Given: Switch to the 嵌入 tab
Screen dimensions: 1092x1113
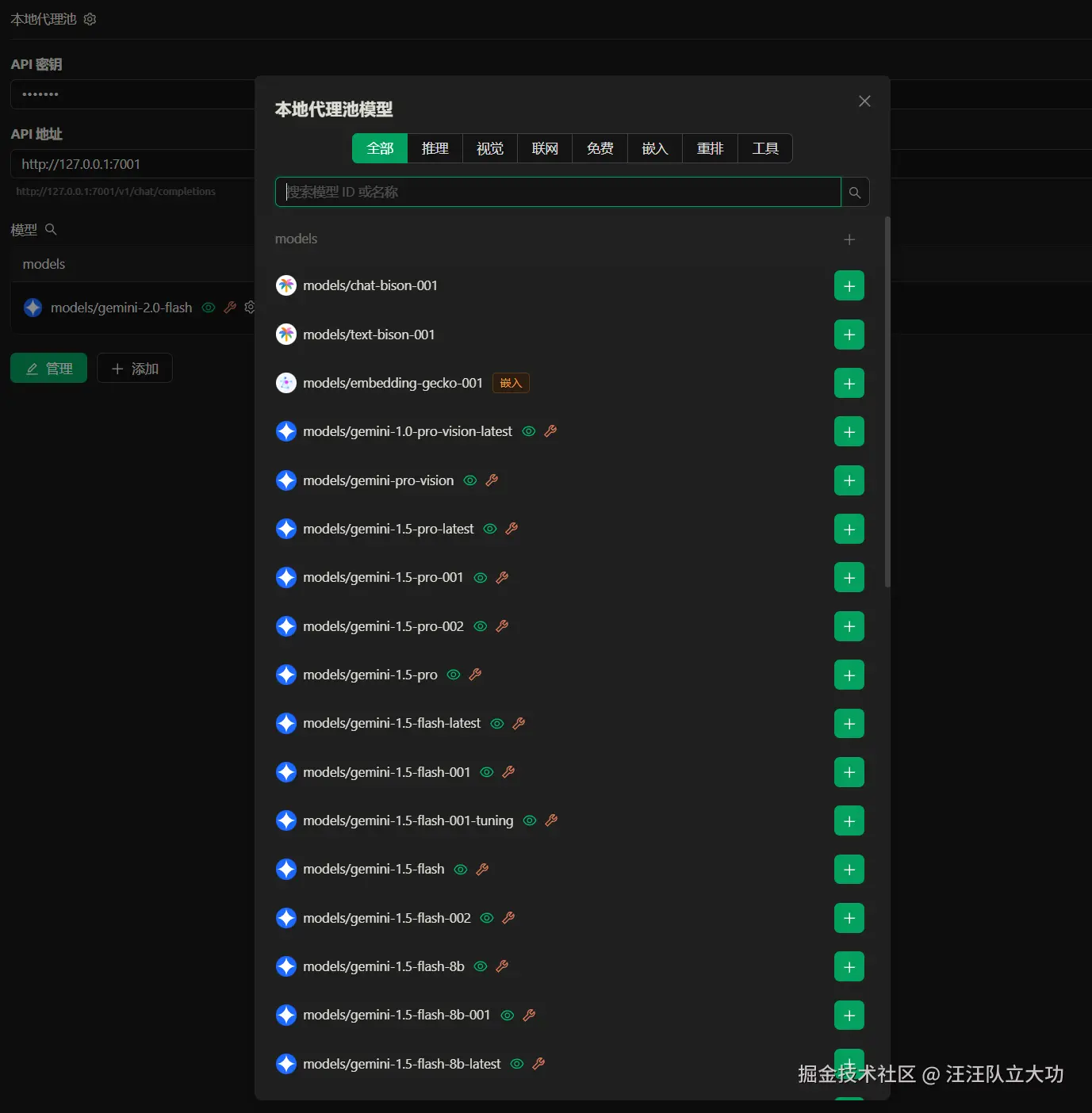Looking at the screenshot, I should [x=655, y=148].
